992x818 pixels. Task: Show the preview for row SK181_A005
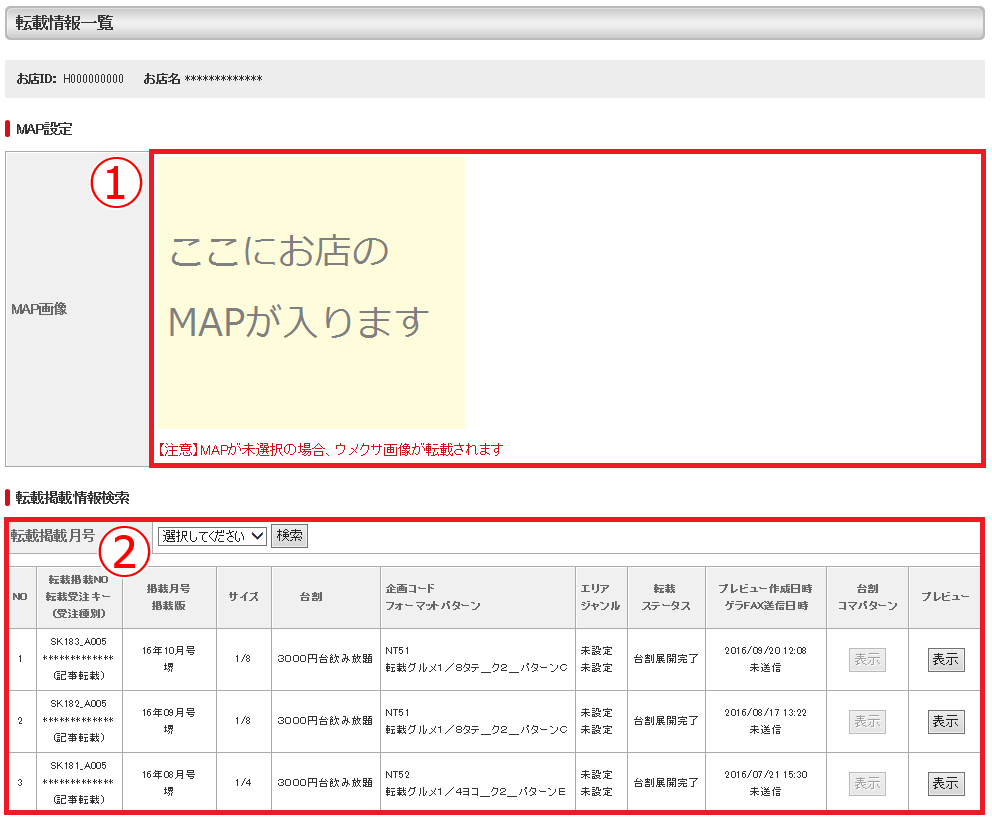(946, 783)
